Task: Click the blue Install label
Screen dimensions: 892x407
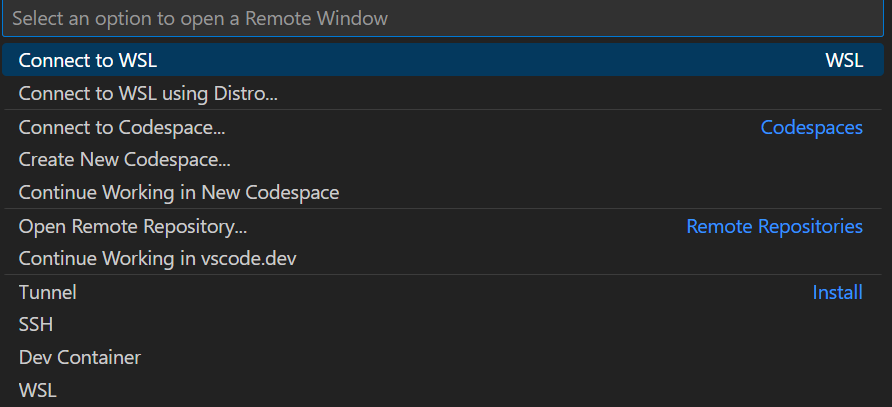Action: [x=837, y=293]
